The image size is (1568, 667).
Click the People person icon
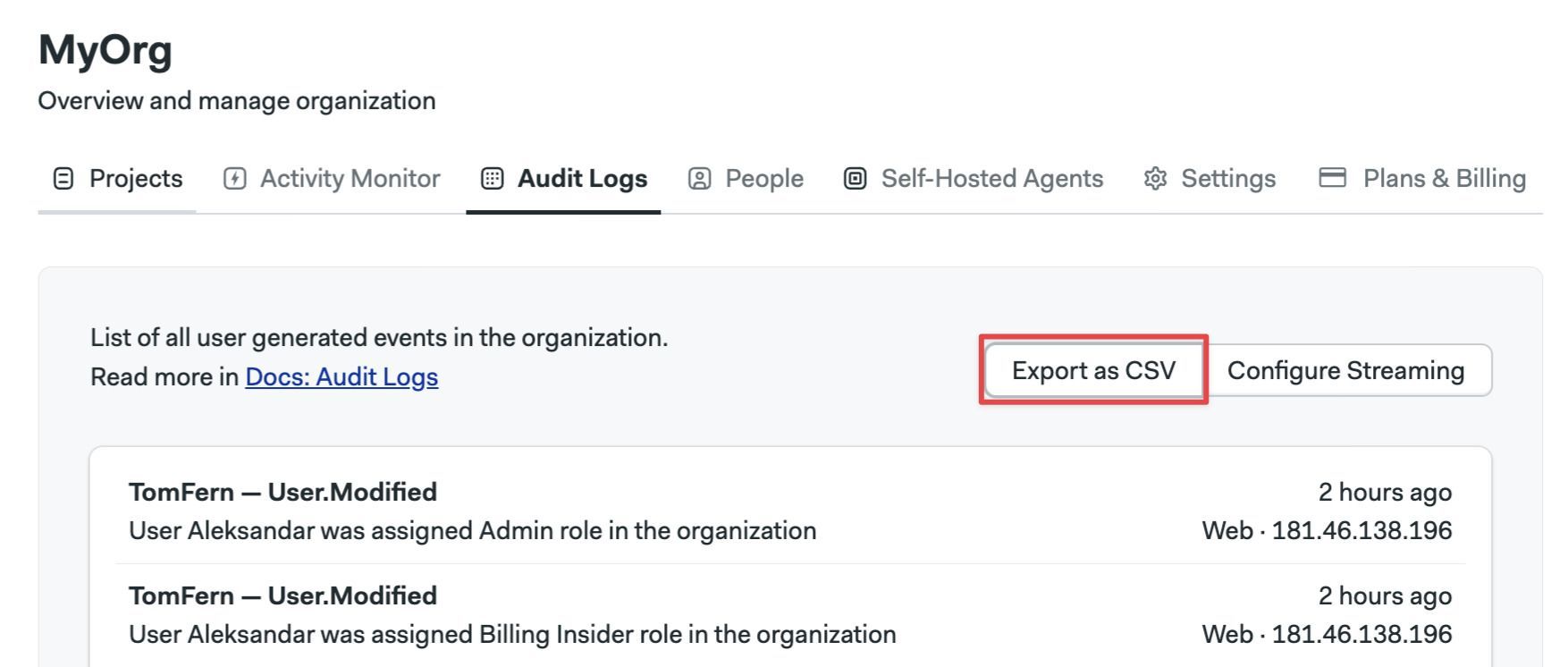699,179
